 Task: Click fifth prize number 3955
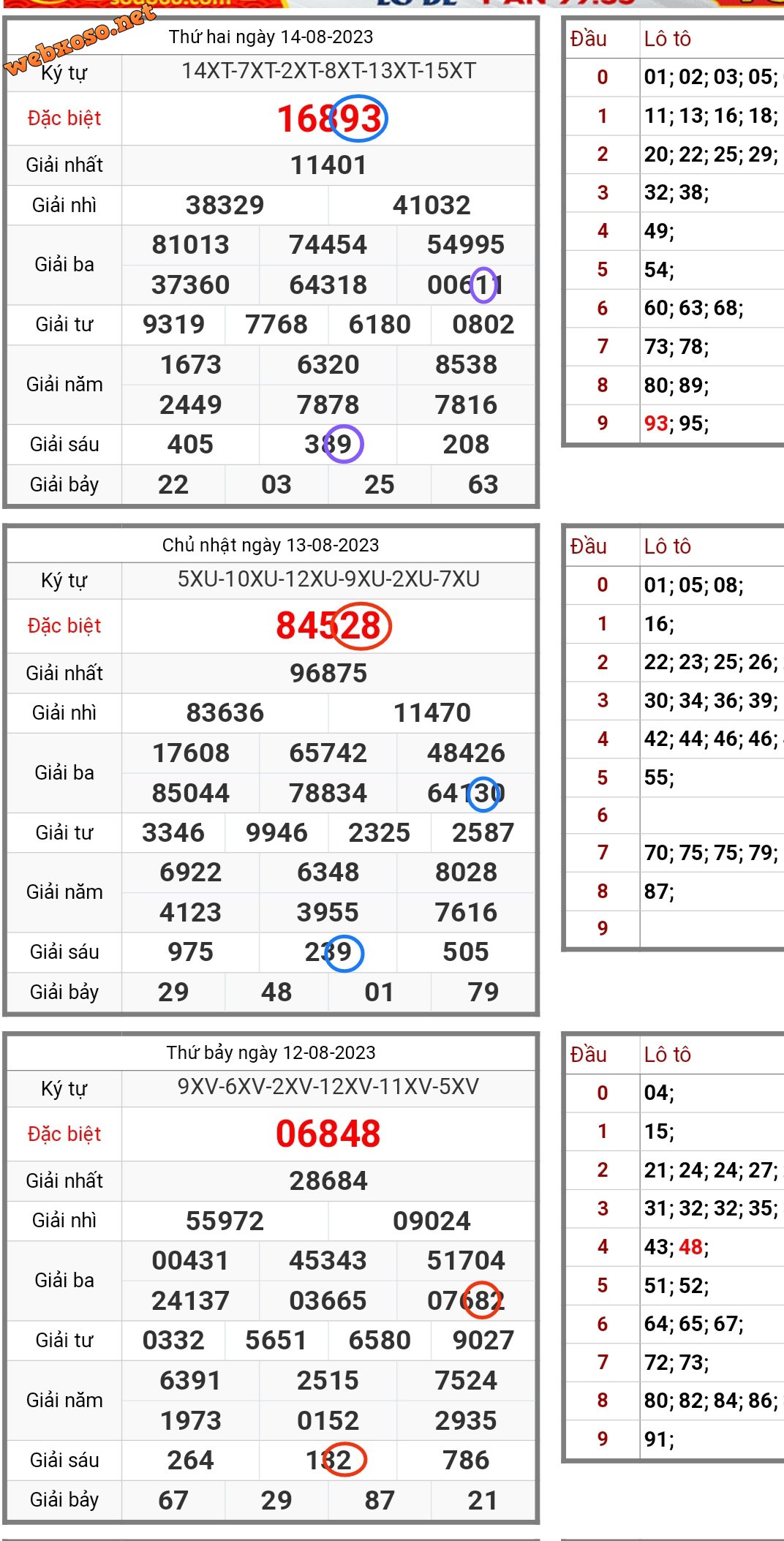(x=328, y=913)
